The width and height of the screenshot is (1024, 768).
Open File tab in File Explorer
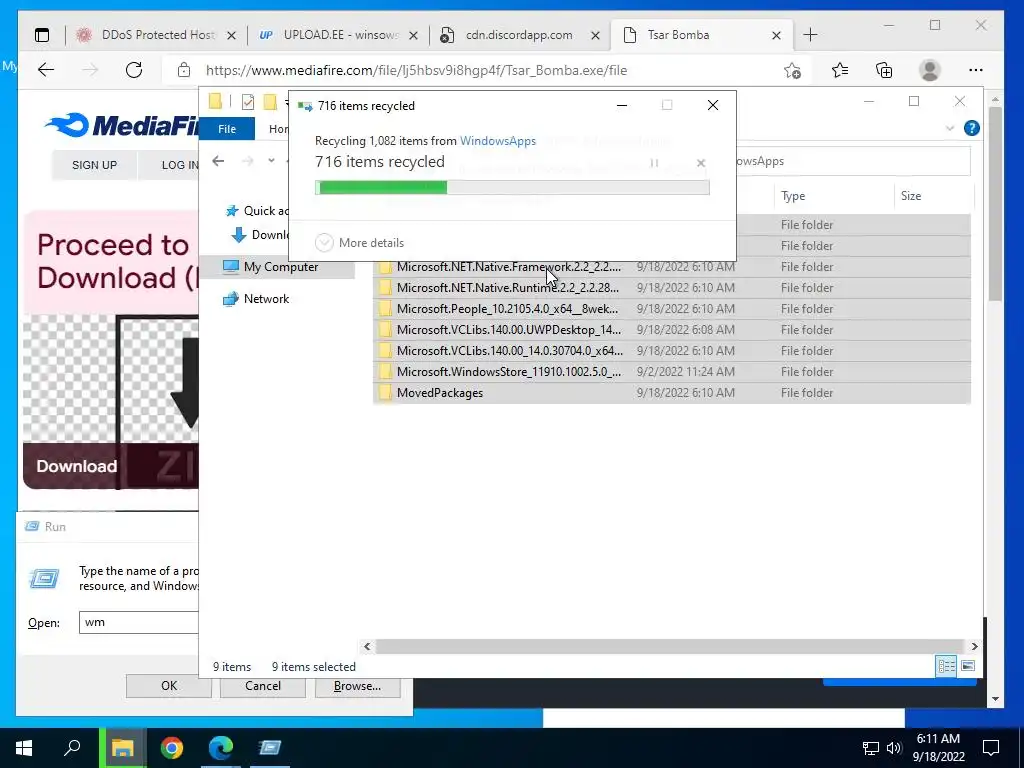227,129
